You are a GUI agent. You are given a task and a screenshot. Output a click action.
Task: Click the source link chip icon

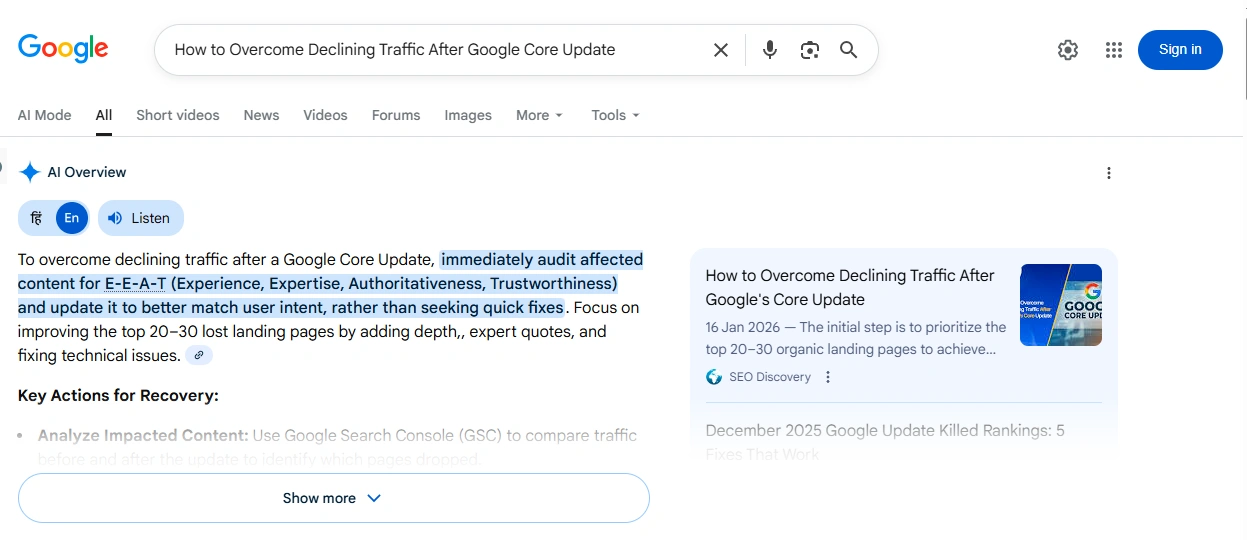[199, 355]
